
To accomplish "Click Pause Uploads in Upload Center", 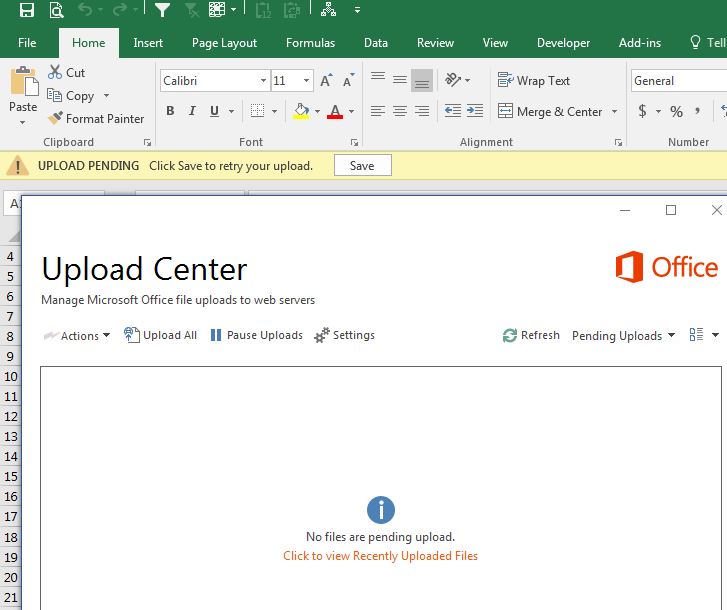I will 256,335.
